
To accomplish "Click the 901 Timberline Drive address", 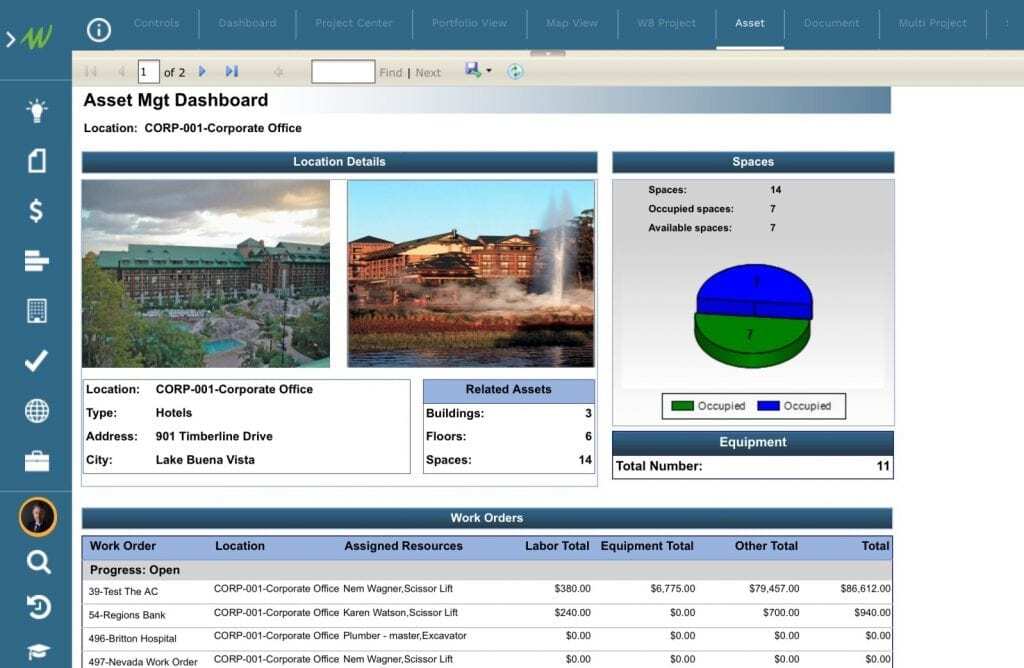I will coord(214,436).
